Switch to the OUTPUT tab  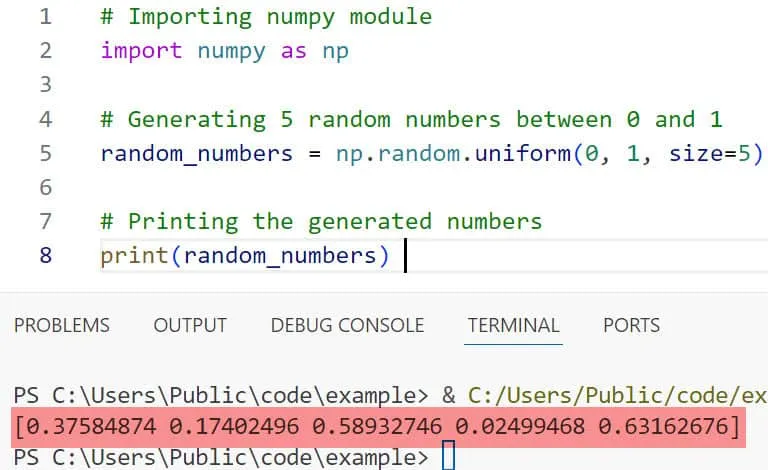pyautogui.click(x=190, y=325)
